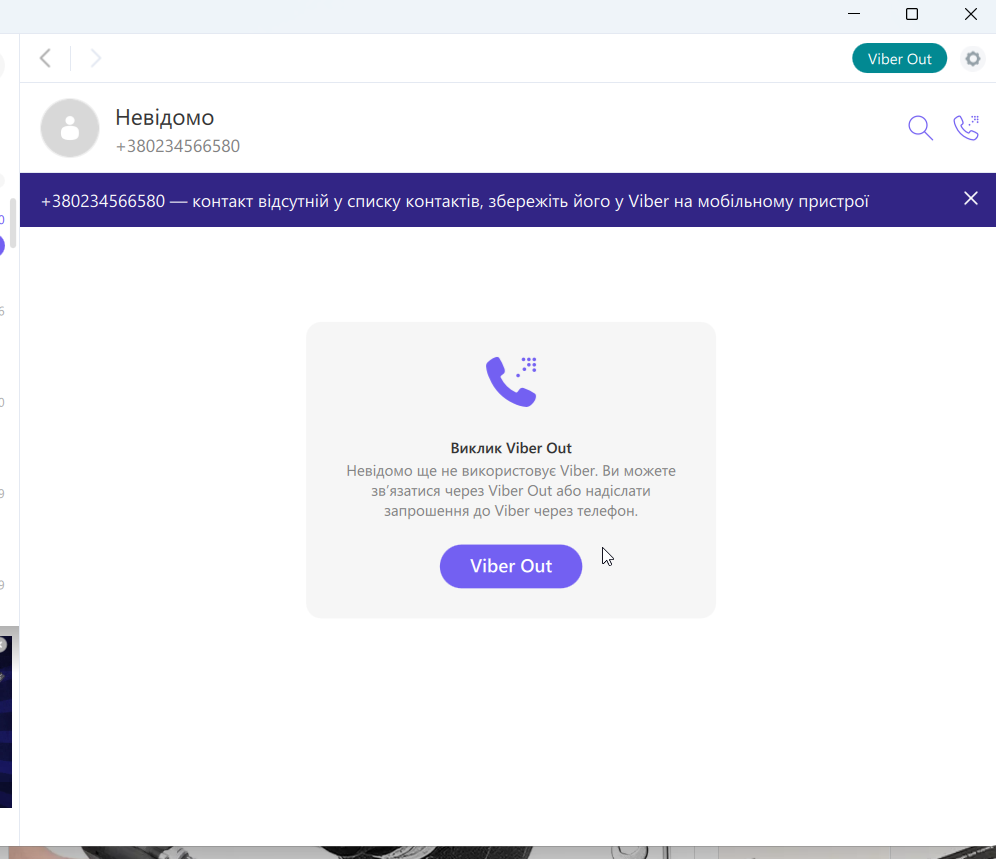
Task: Click the purple Viber Out button in the card
Action: pyautogui.click(x=511, y=566)
